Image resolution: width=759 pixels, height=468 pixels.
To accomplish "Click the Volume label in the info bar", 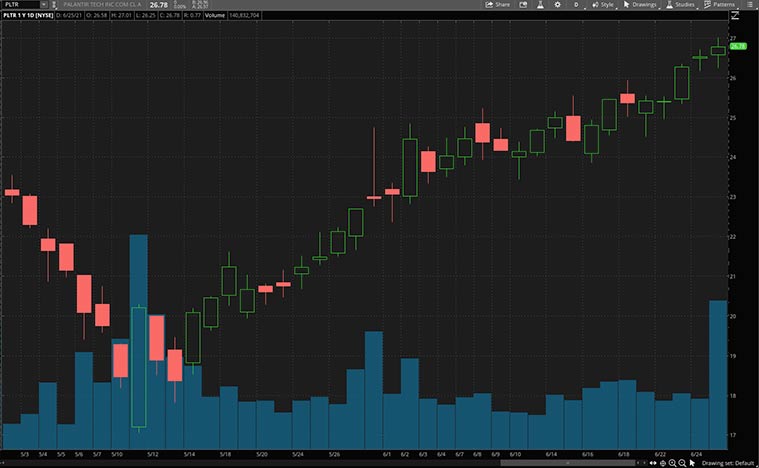I will [214, 15].
